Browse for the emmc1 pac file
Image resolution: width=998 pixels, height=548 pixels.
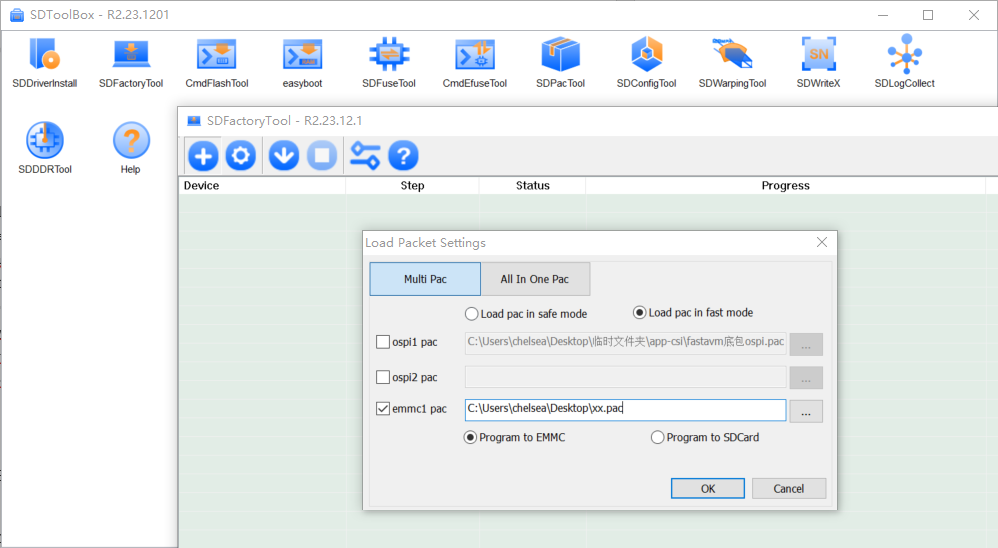click(806, 411)
